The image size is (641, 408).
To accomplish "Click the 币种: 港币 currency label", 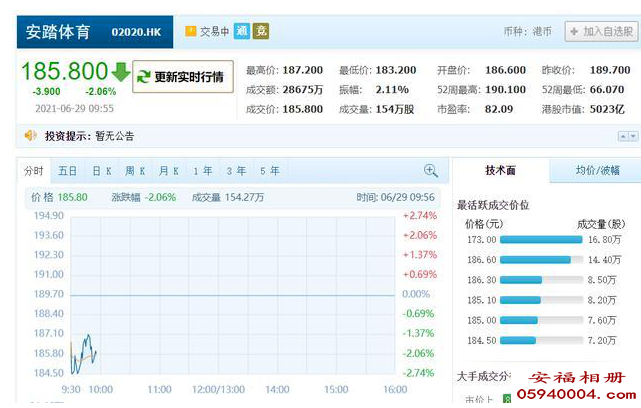I will pos(527,31).
